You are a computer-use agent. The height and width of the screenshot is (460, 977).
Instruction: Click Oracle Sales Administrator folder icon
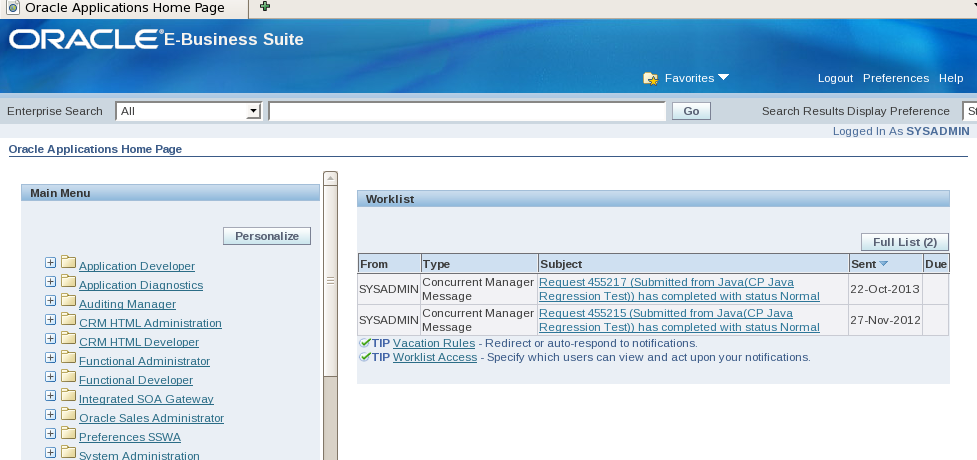[x=68, y=414]
